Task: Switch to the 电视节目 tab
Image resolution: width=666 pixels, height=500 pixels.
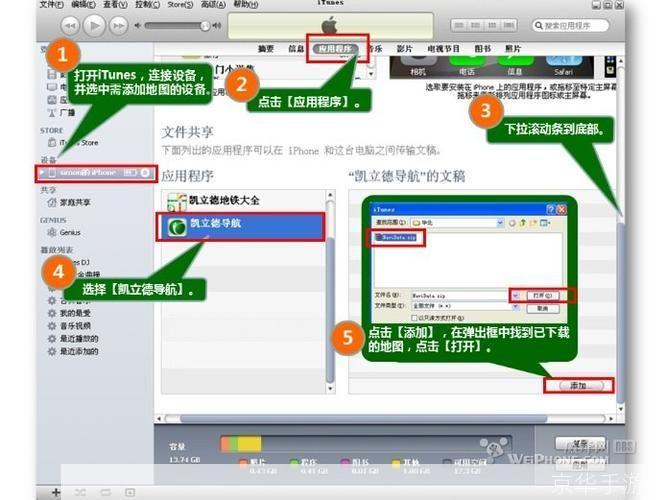Action: click(443, 49)
